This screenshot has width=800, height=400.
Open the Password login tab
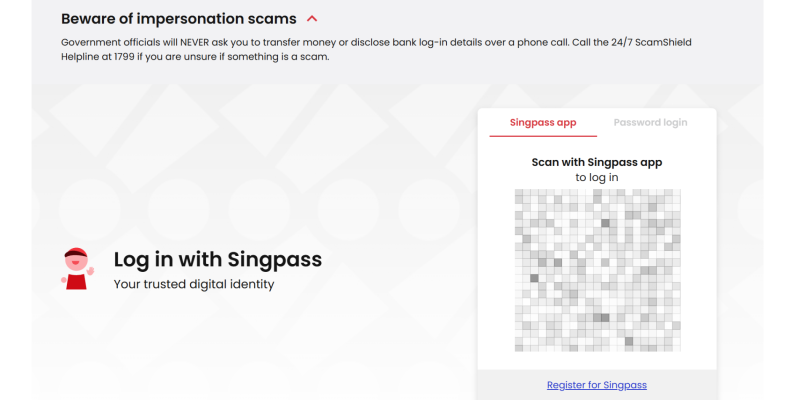(650, 123)
